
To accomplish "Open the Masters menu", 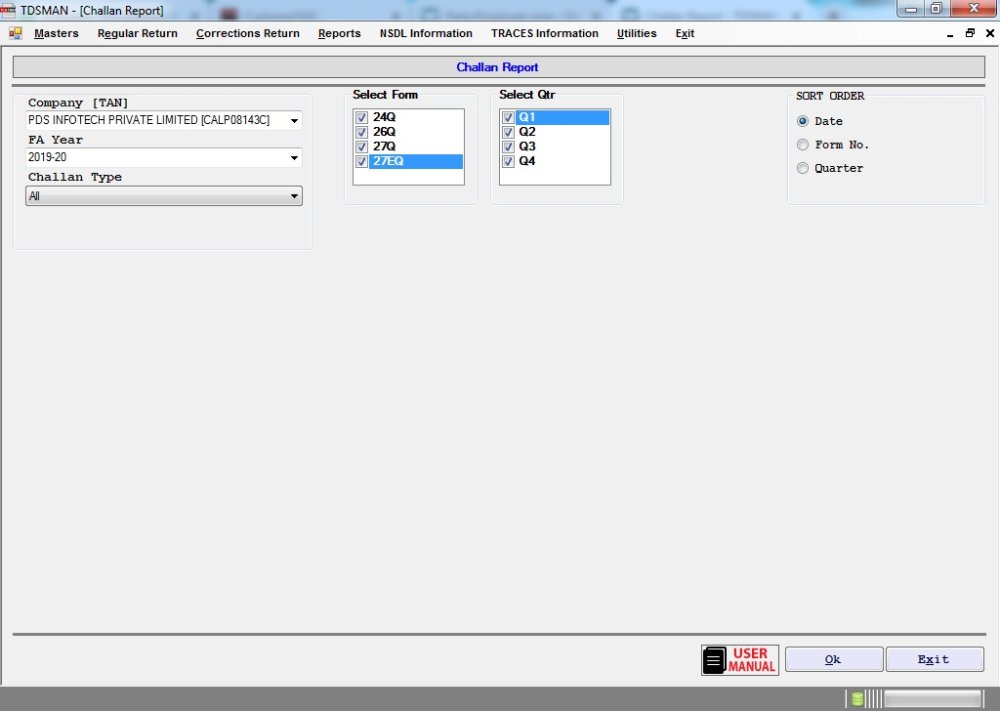I will [56, 33].
